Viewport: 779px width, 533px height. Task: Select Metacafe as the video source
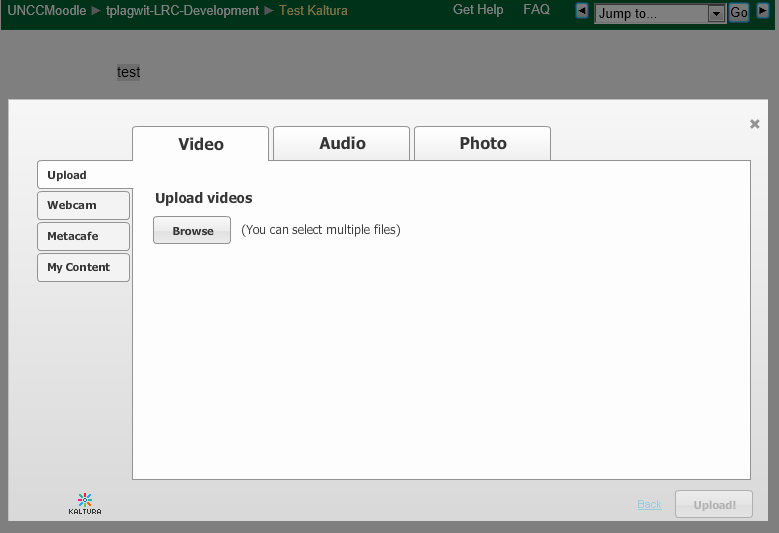[x=83, y=236]
